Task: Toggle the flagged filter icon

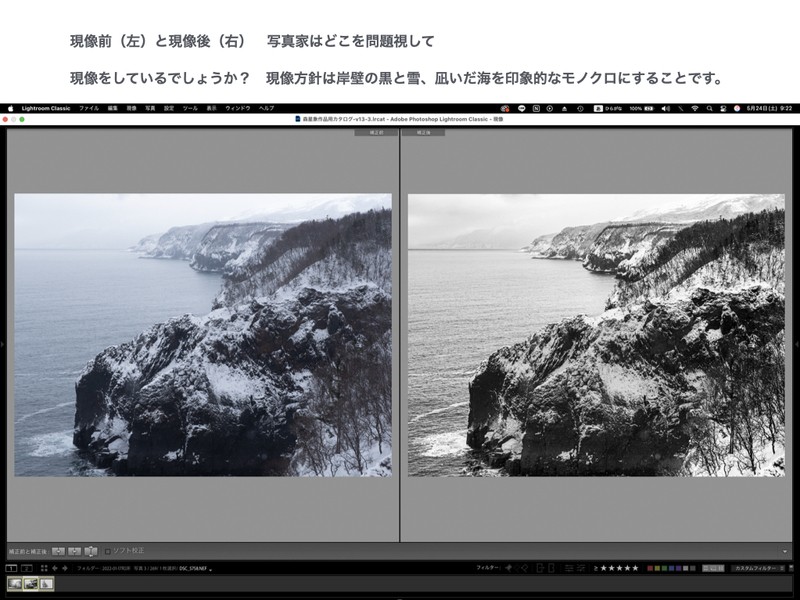Action: (x=508, y=568)
